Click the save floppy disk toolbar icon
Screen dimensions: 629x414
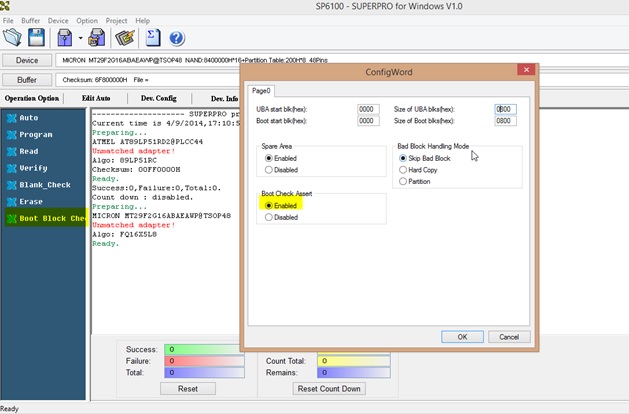tap(36, 38)
